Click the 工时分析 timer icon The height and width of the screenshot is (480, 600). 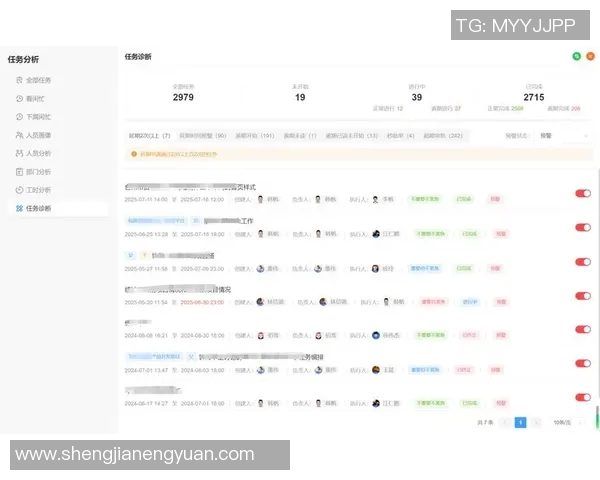pos(20,190)
